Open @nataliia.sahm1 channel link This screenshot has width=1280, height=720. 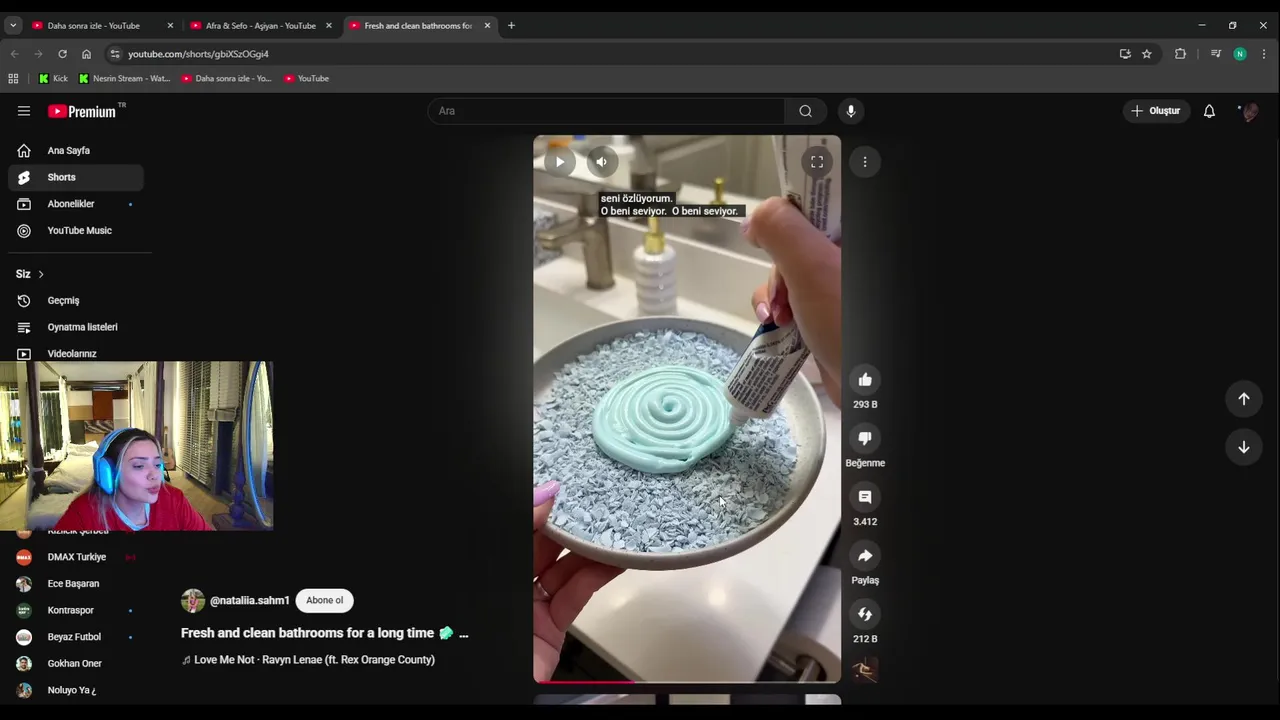tap(249, 601)
